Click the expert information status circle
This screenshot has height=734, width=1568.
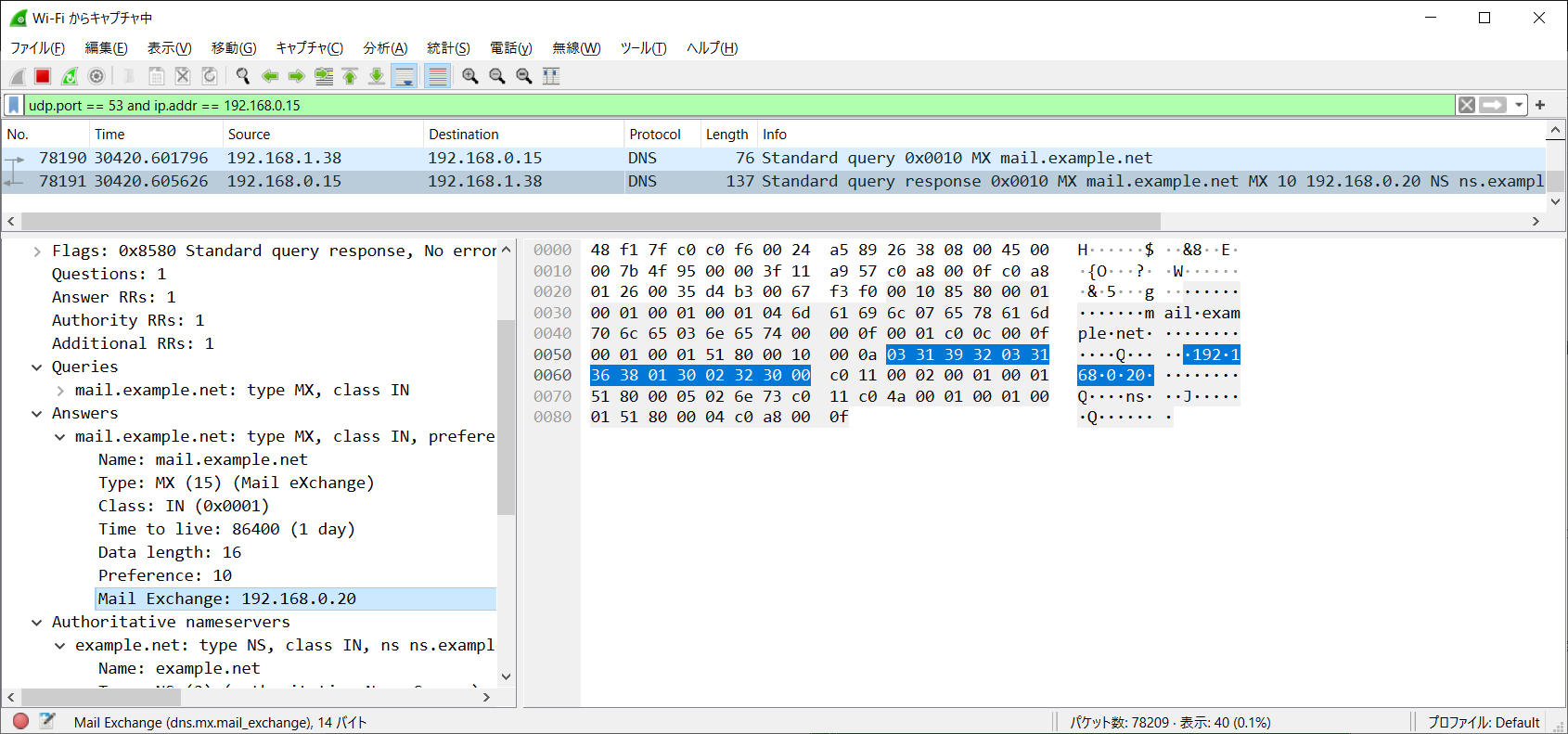pyautogui.click(x=20, y=721)
